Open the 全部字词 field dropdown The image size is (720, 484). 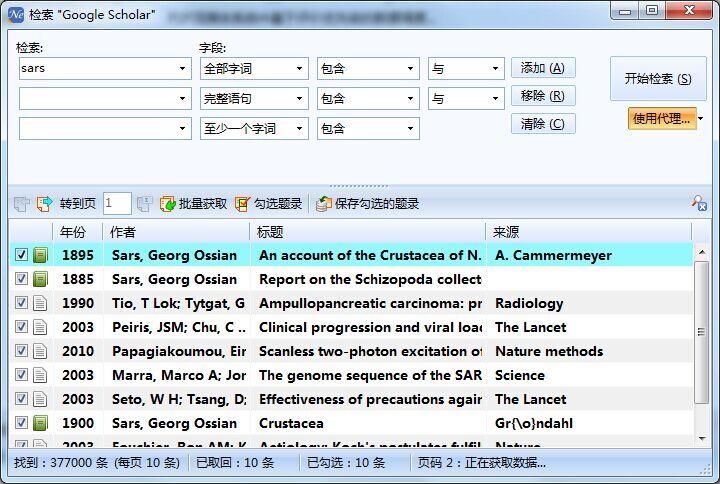(x=299, y=68)
